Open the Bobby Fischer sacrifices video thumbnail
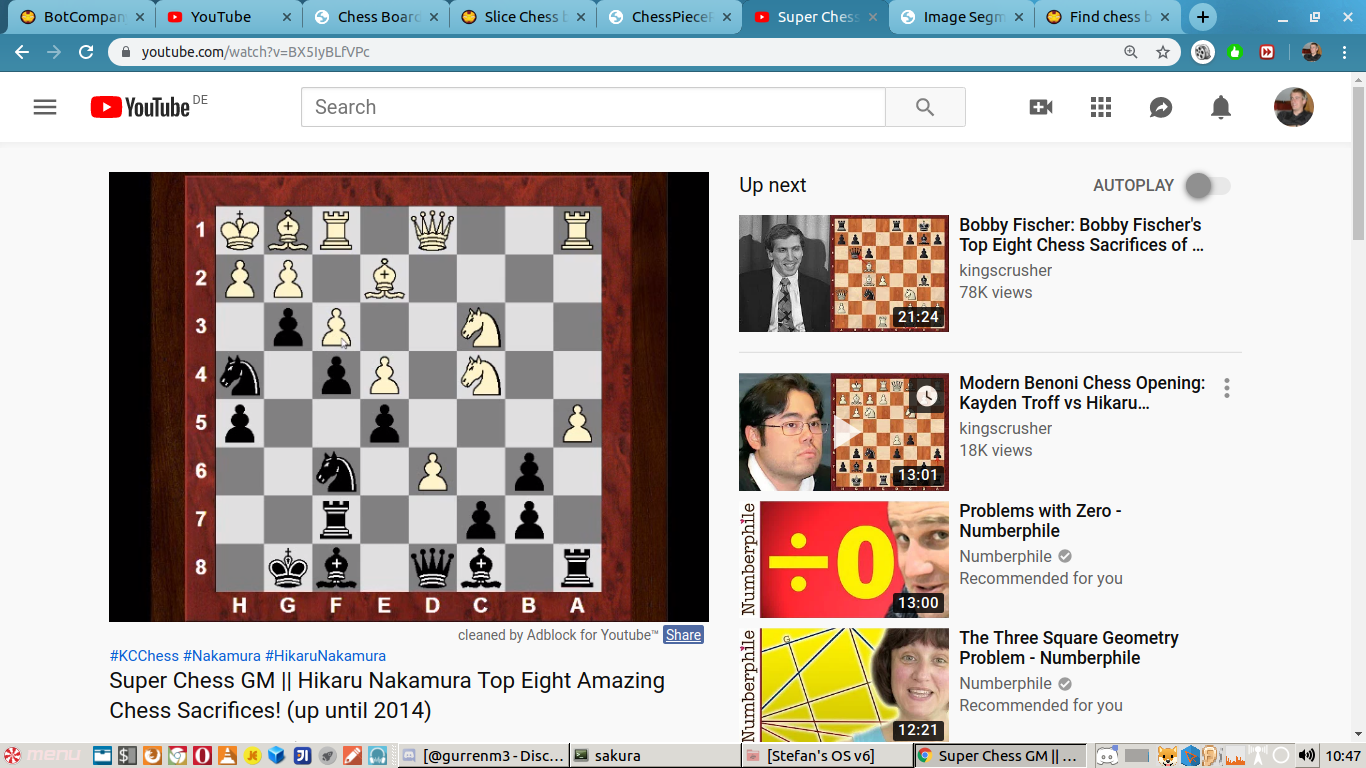 (x=843, y=273)
